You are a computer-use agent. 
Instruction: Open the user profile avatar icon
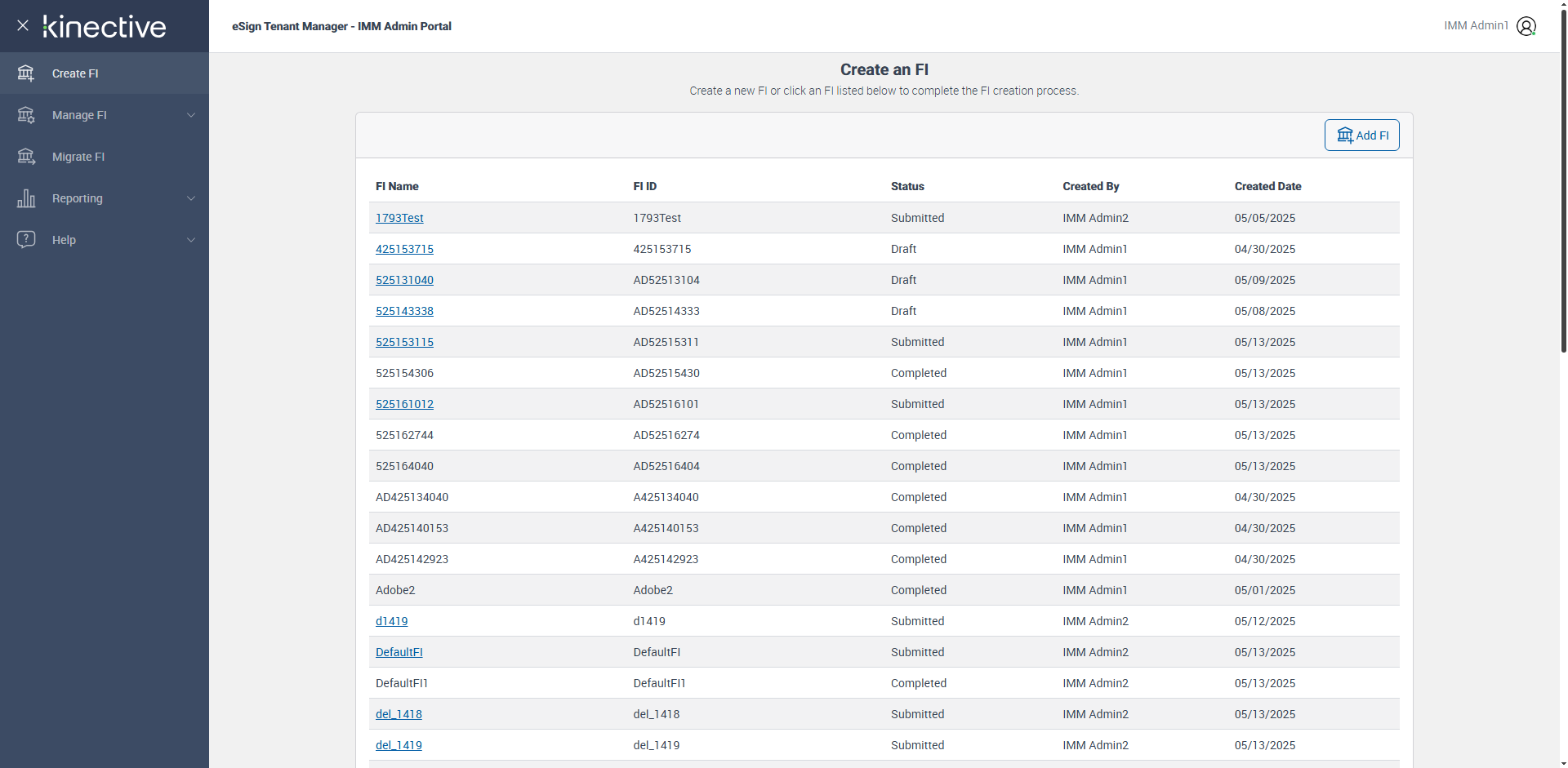pyautogui.click(x=1526, y=26)
